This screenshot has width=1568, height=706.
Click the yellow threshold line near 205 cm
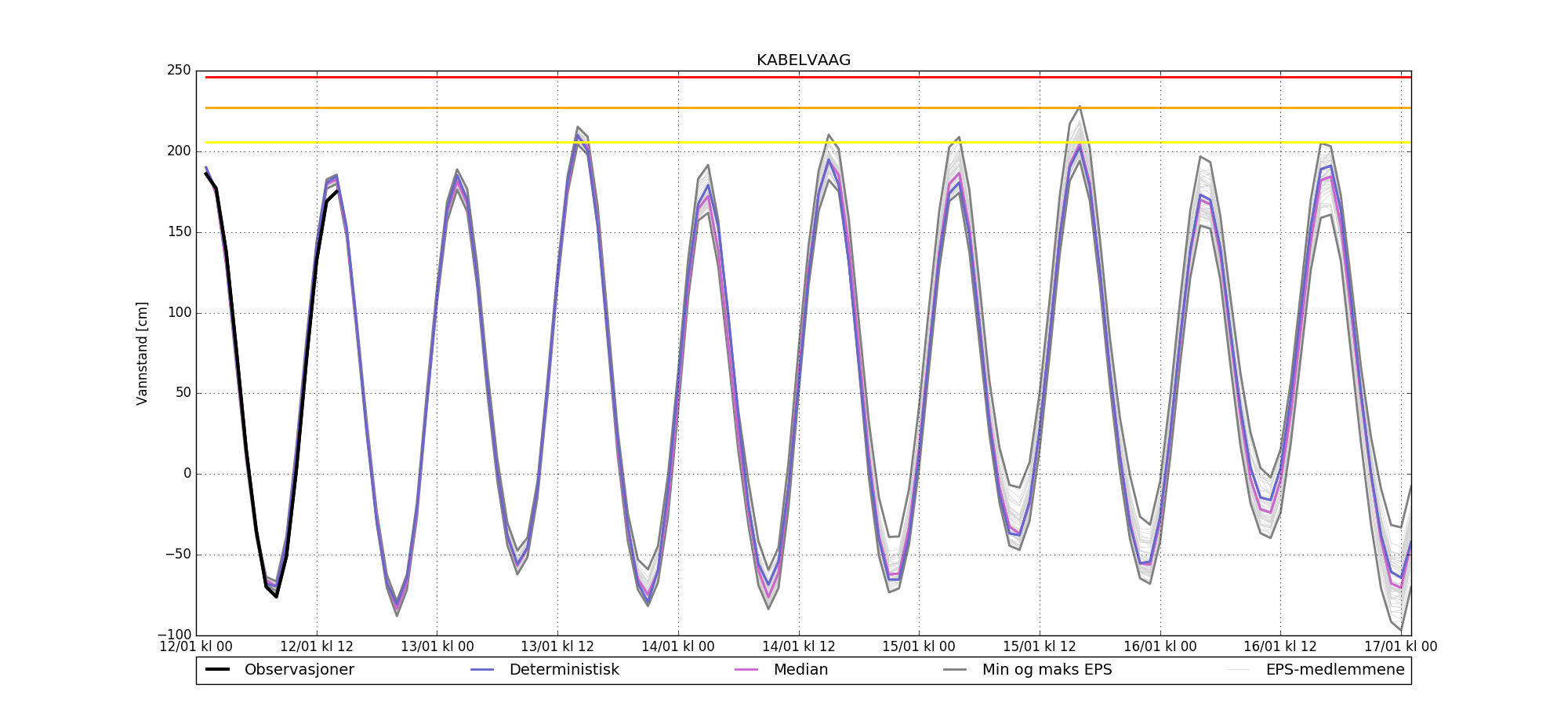pos(808,142)
